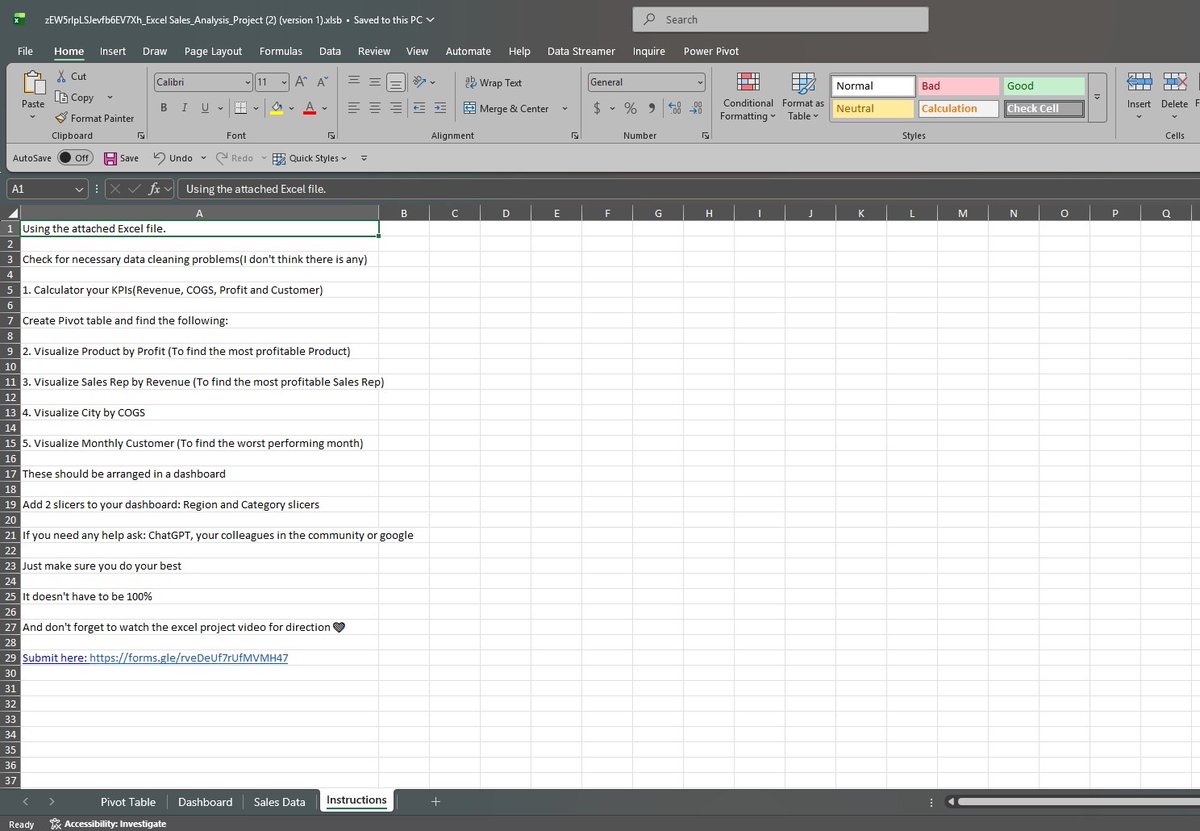Align cell text to the left
The width and height of the screenshot is (1200, 831).
point(355,108)
